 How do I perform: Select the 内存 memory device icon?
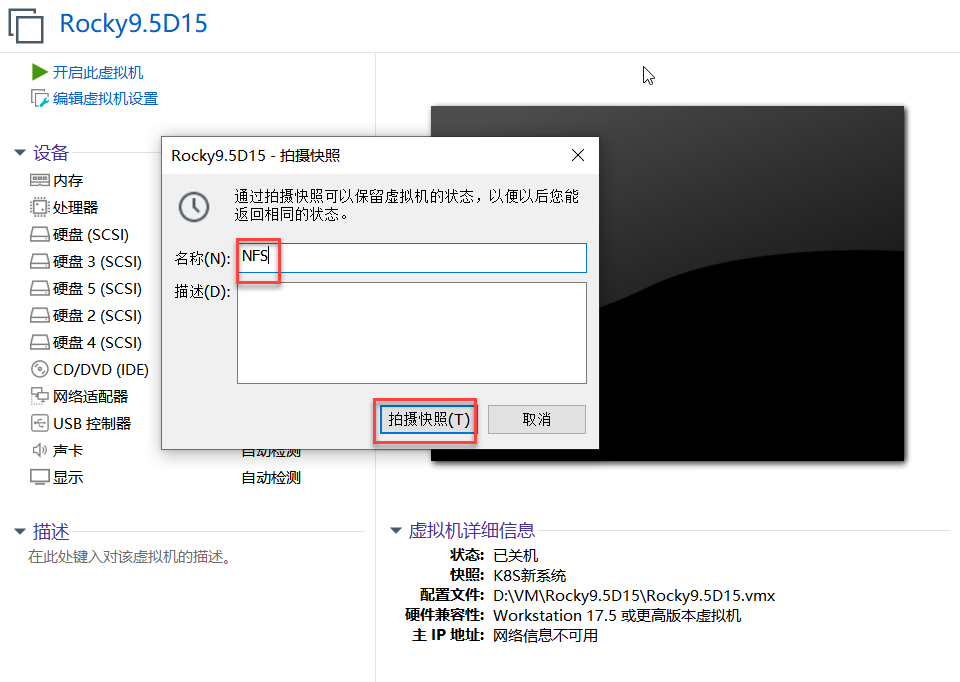pyautogui.click(x=40, y=181)
